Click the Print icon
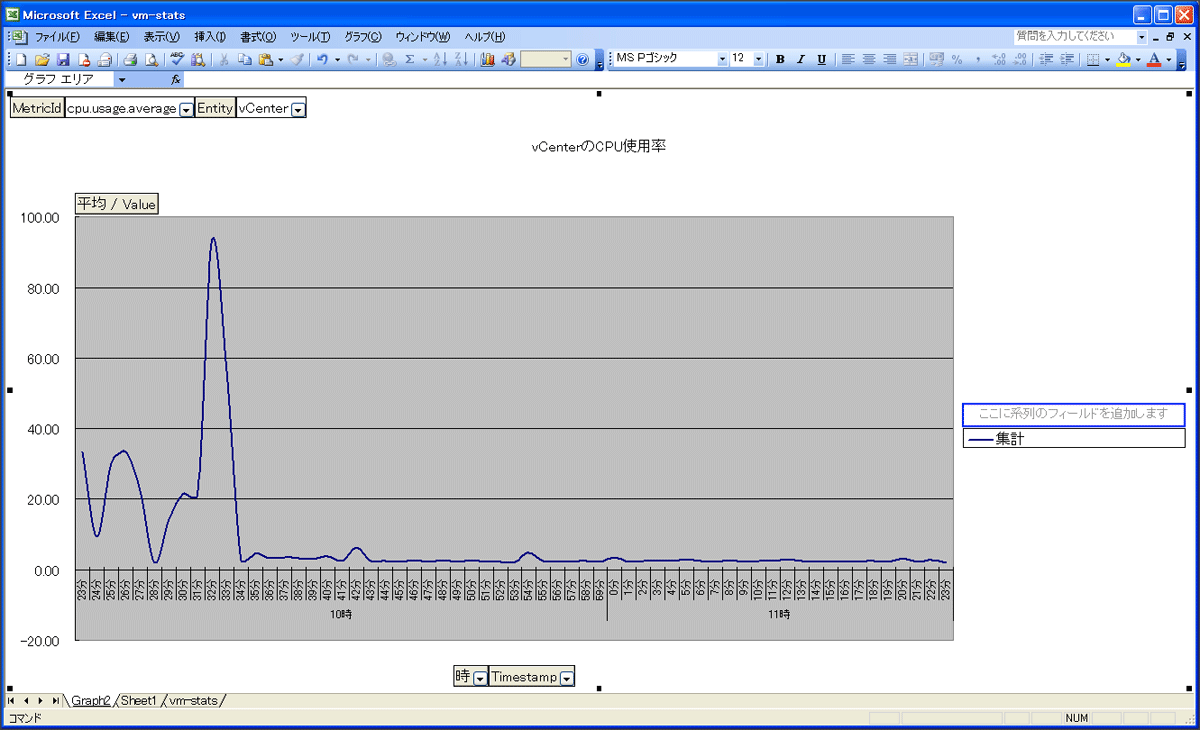This screenshot has height=730, width=1200. pos(130,60)
